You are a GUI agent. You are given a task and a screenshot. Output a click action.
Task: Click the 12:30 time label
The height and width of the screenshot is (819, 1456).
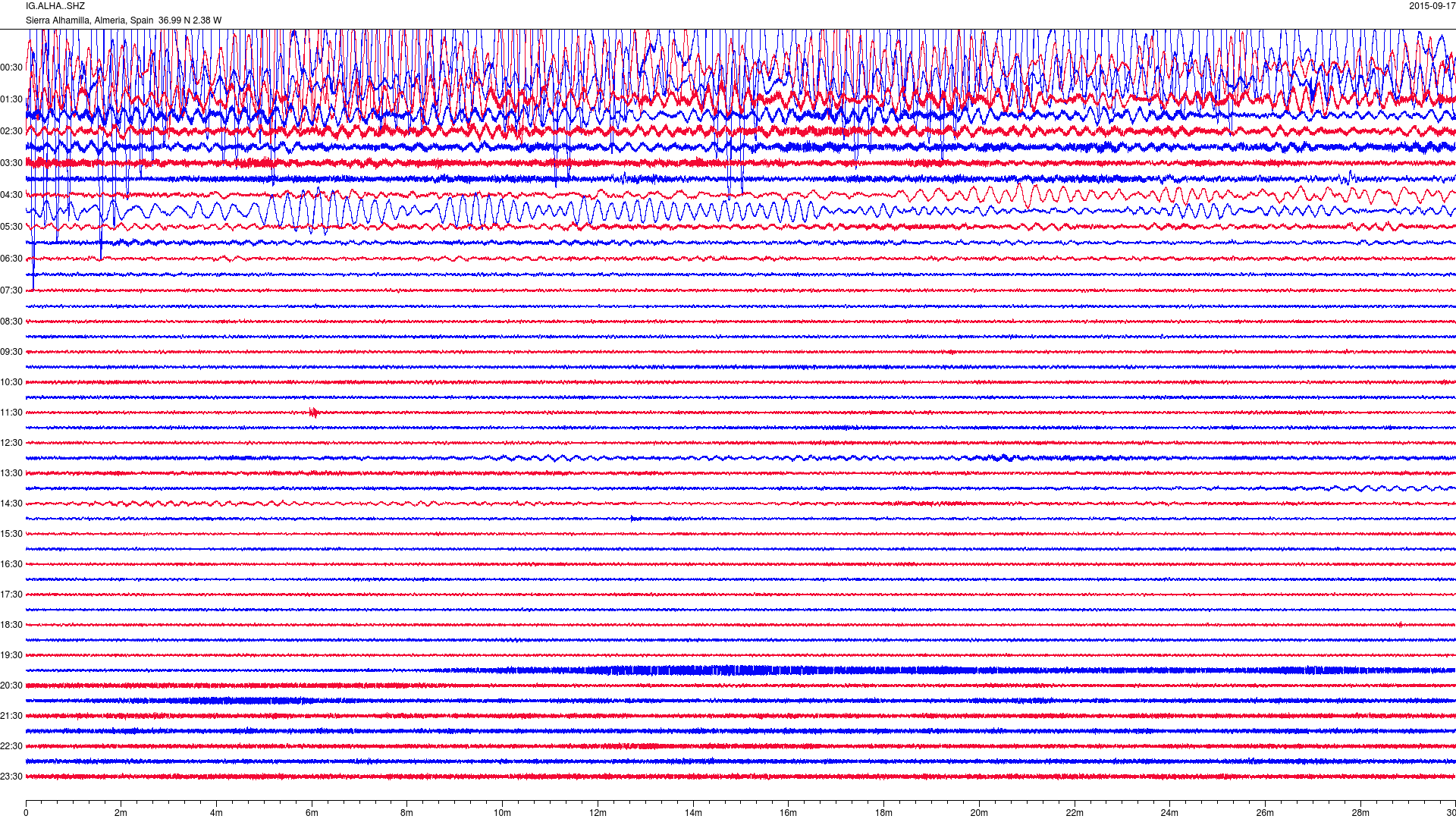click(x=11, y=443)
